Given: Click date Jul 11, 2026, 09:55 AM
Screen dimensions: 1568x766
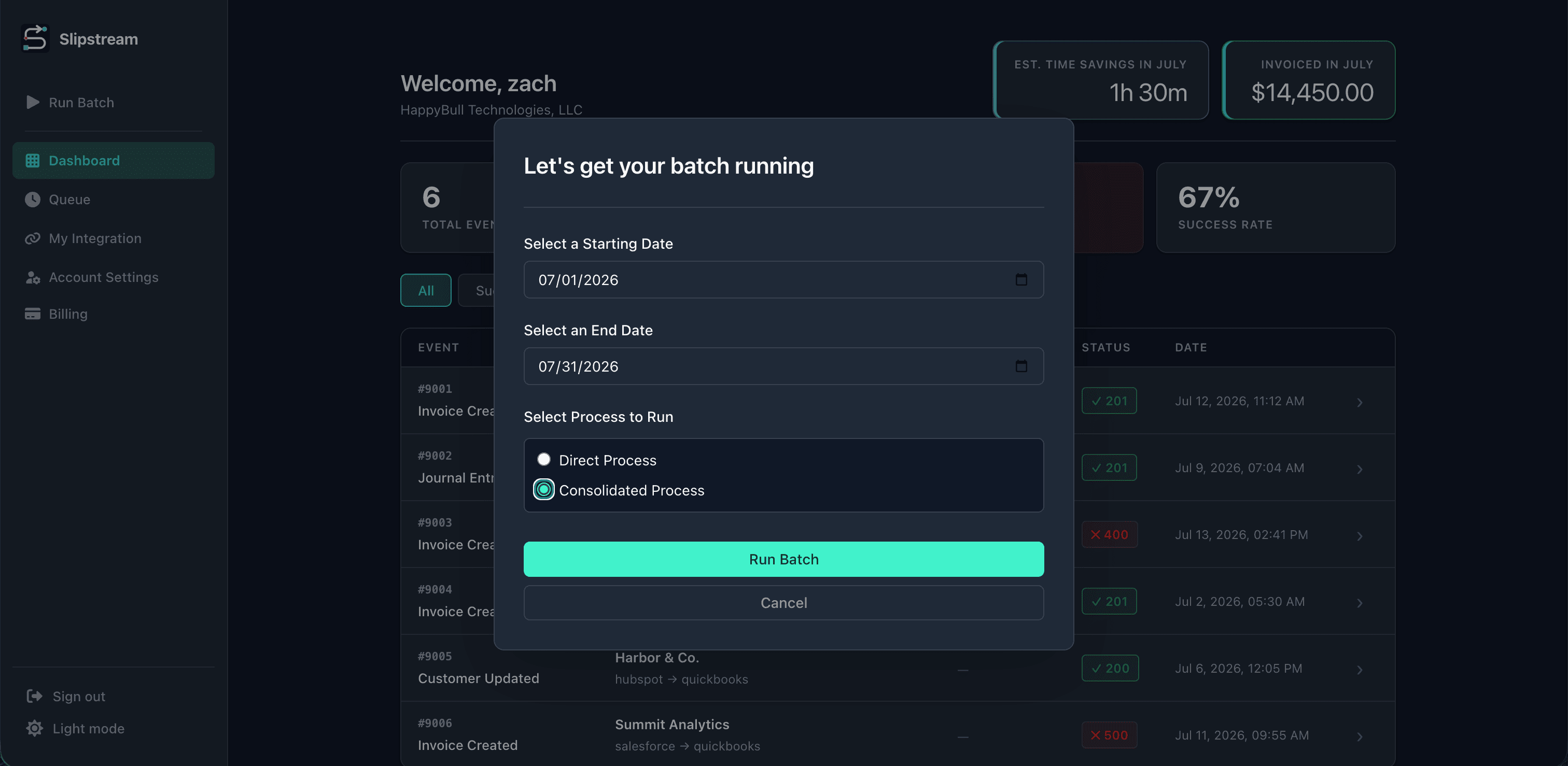Looking at the screenshot, I should [x=1242, y=735].
